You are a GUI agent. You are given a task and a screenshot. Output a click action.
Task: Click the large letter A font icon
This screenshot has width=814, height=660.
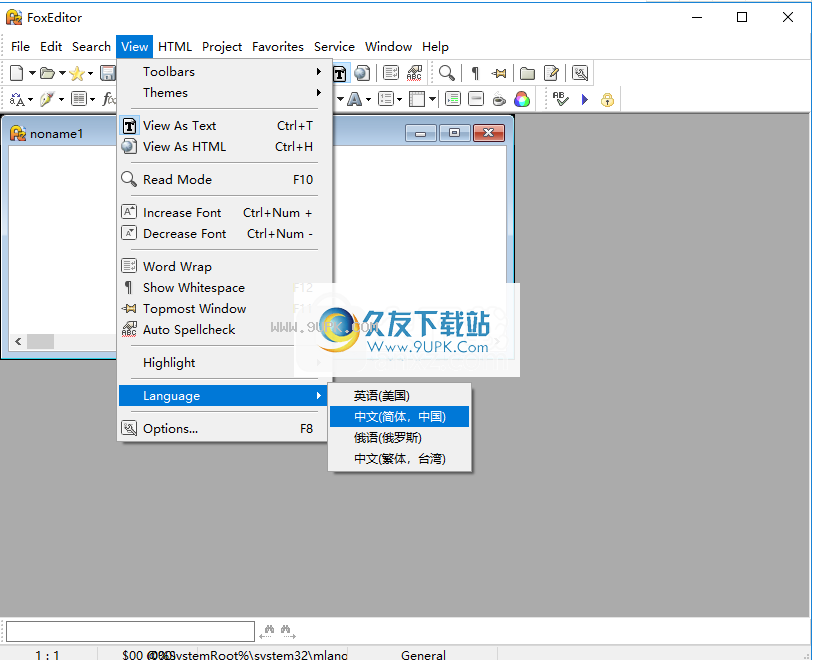pos(355,99)
